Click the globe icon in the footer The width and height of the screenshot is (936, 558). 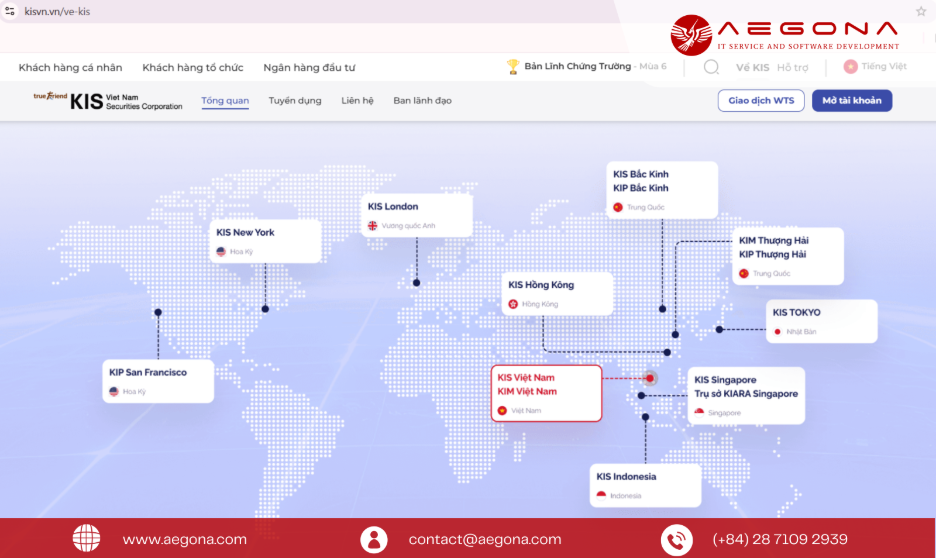click(x=87, y=538)
